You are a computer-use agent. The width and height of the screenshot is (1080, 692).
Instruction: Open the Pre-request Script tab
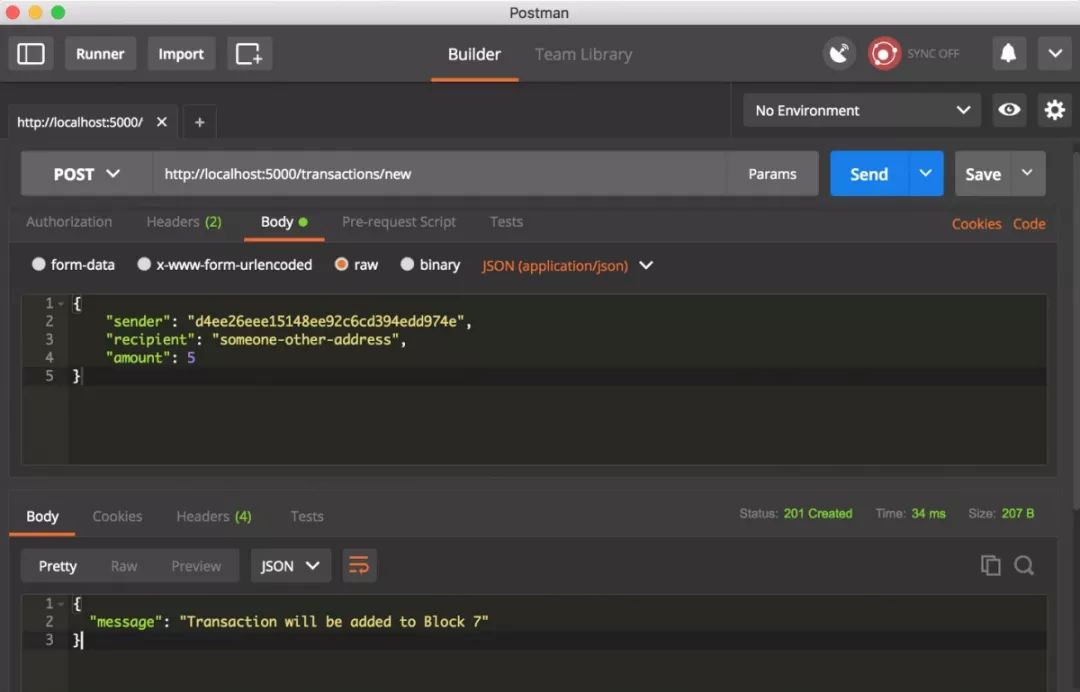(x=399, y=222)
